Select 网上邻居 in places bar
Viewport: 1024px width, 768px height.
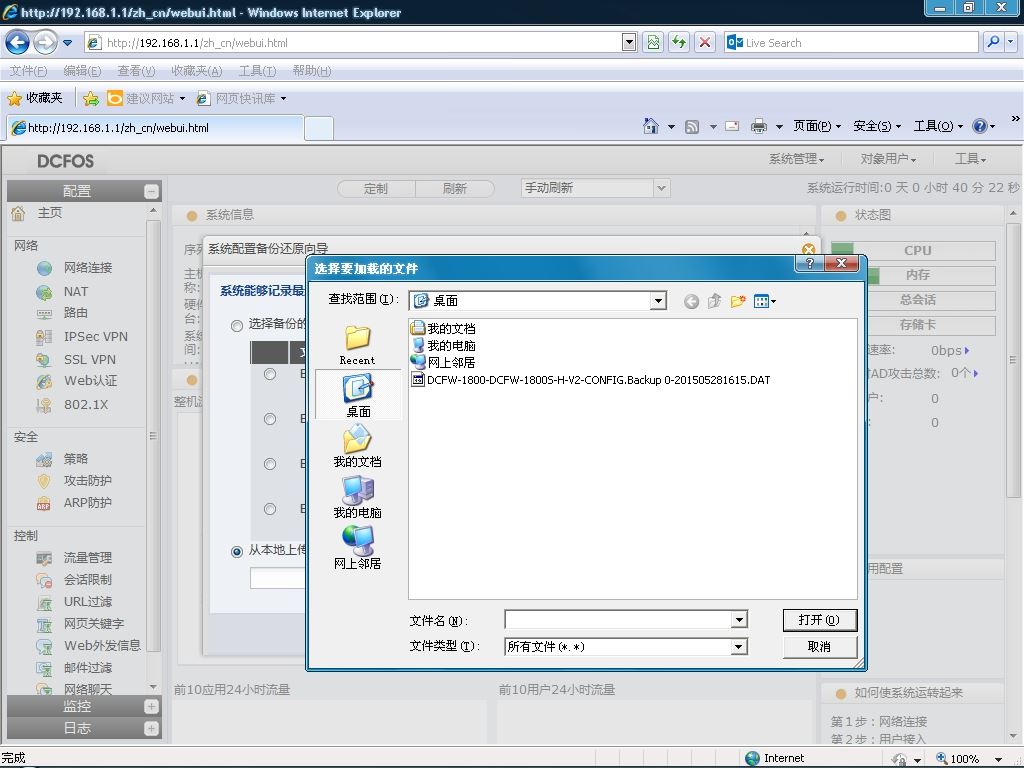pos(357,548)
